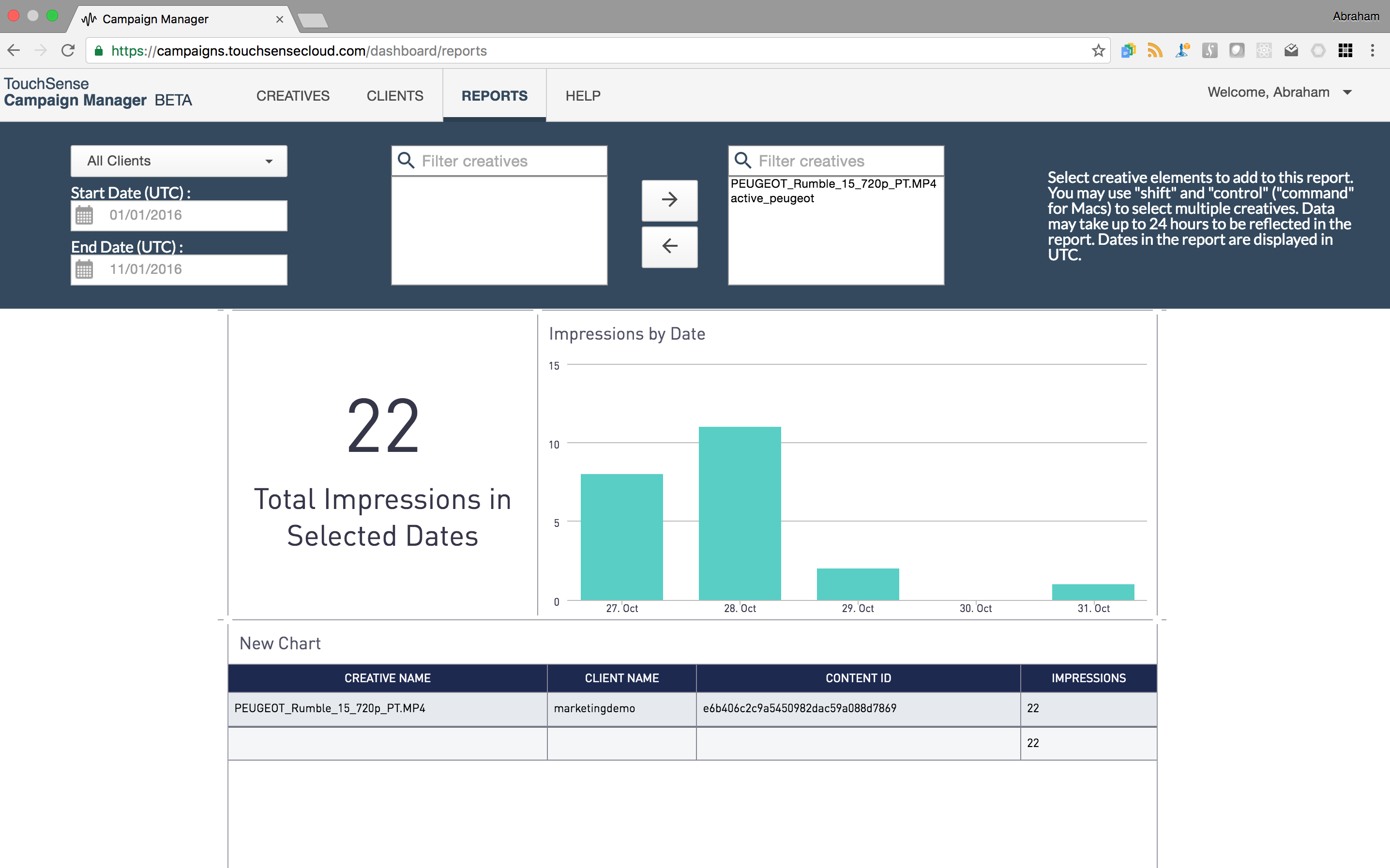
Task: Open the Chrome three-dot menu
Action: (1372, 50)
